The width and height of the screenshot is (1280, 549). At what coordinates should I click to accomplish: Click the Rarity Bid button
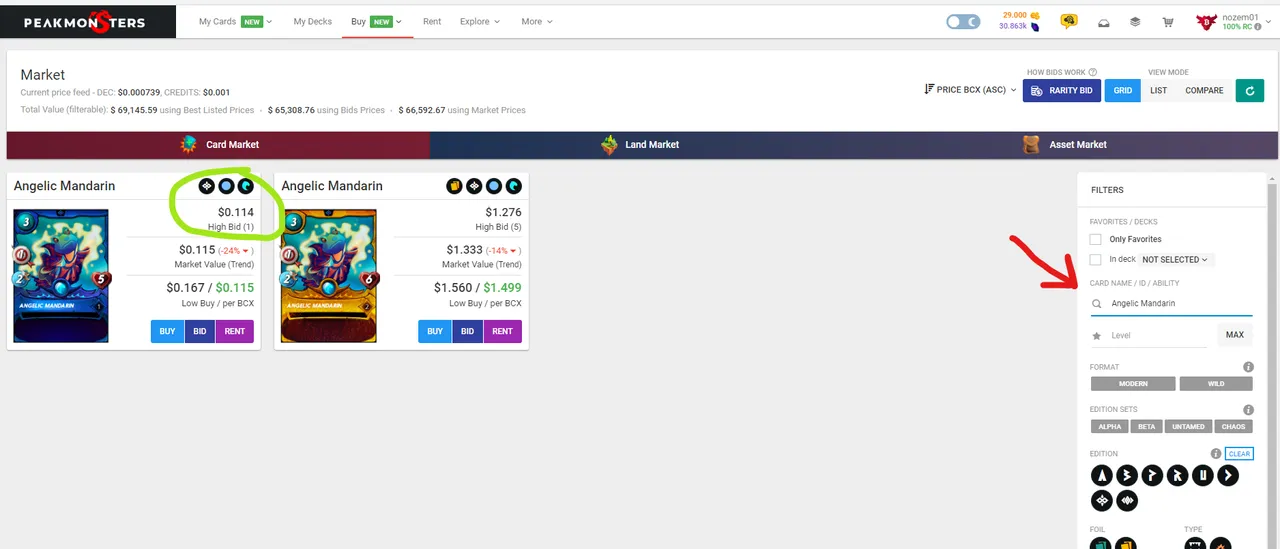click(x=1062, y=90)
